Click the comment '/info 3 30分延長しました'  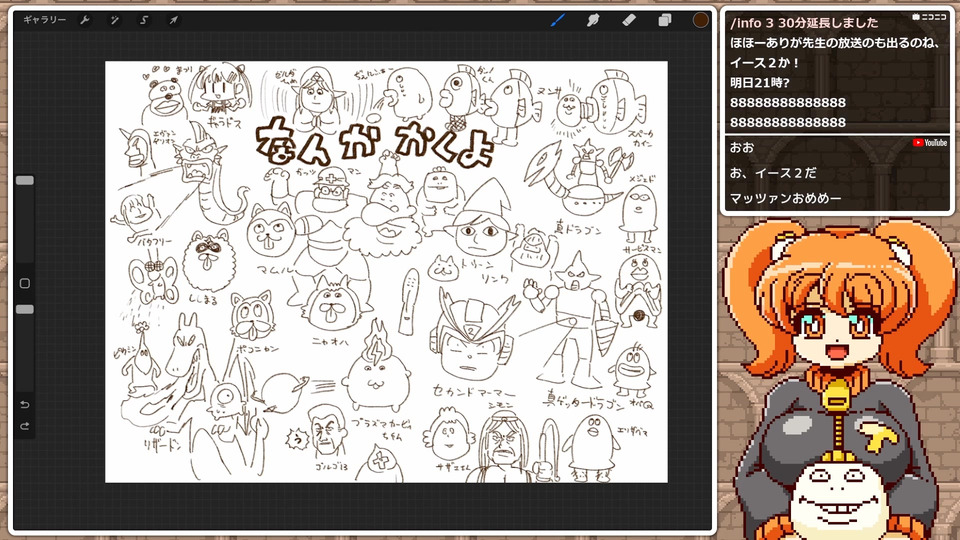click(x=804, y=23)
